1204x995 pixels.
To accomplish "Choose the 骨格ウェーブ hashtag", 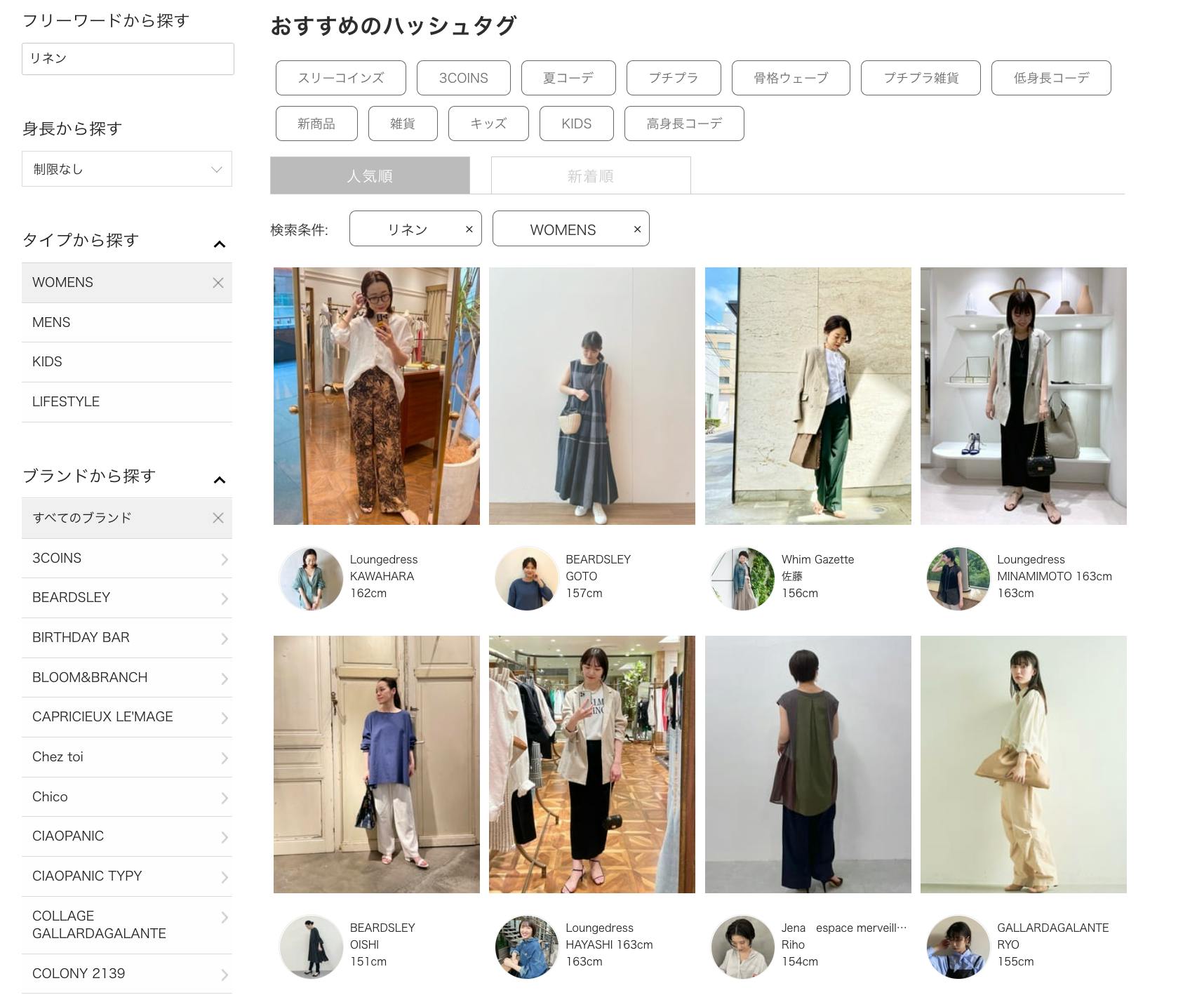I will (x=791, y=78).
